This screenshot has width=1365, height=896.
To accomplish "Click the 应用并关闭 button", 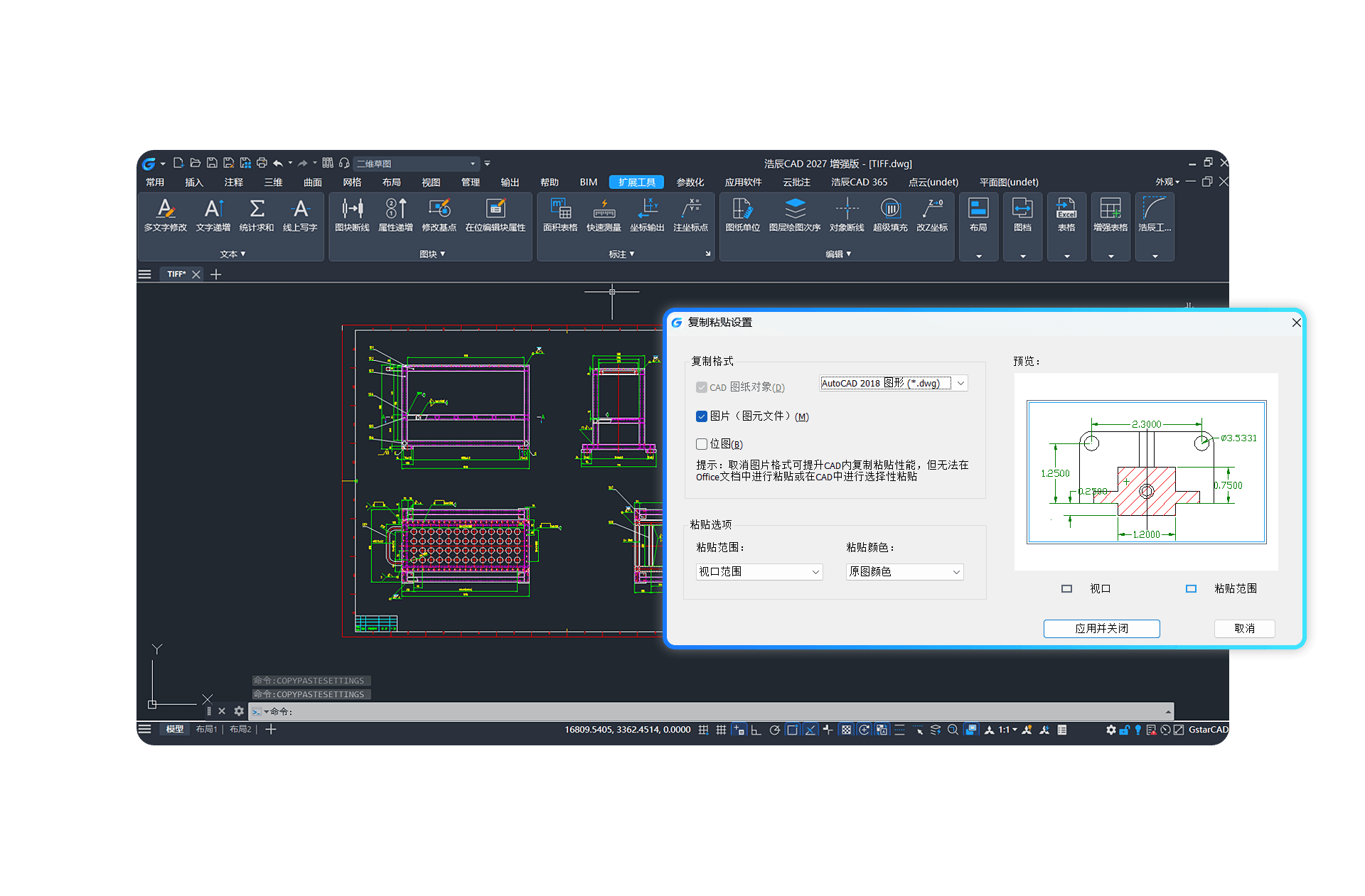I will [1101, 629].
